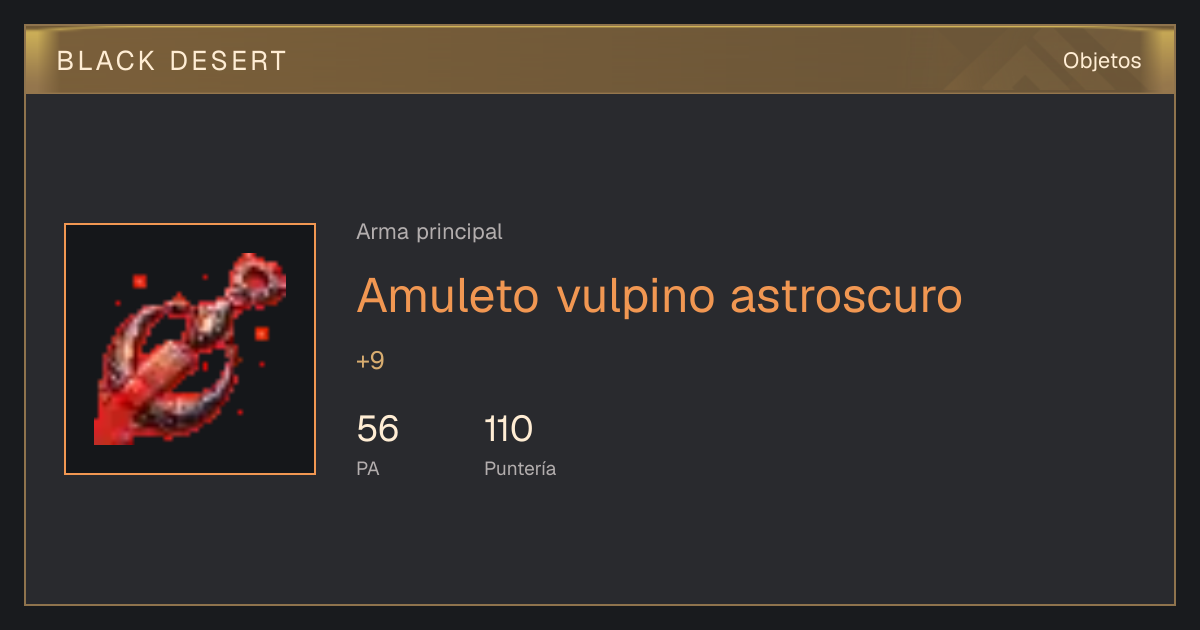This screenshot has height=630, width=1200.
Task: Open the Amuleto vulpino astroscuro item name
Action: pos(659,294)
